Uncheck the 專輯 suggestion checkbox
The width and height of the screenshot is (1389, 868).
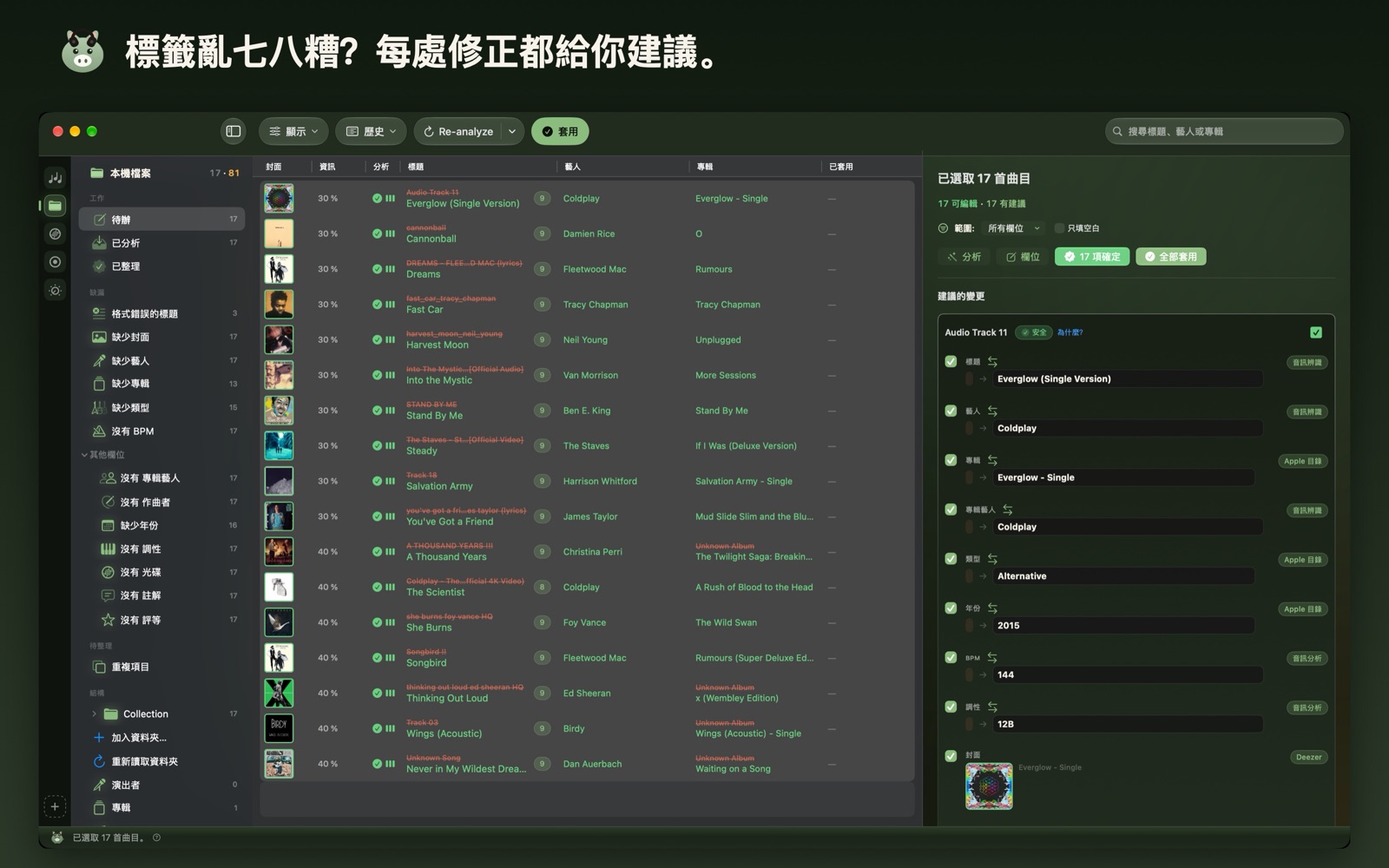pos(951,460)
